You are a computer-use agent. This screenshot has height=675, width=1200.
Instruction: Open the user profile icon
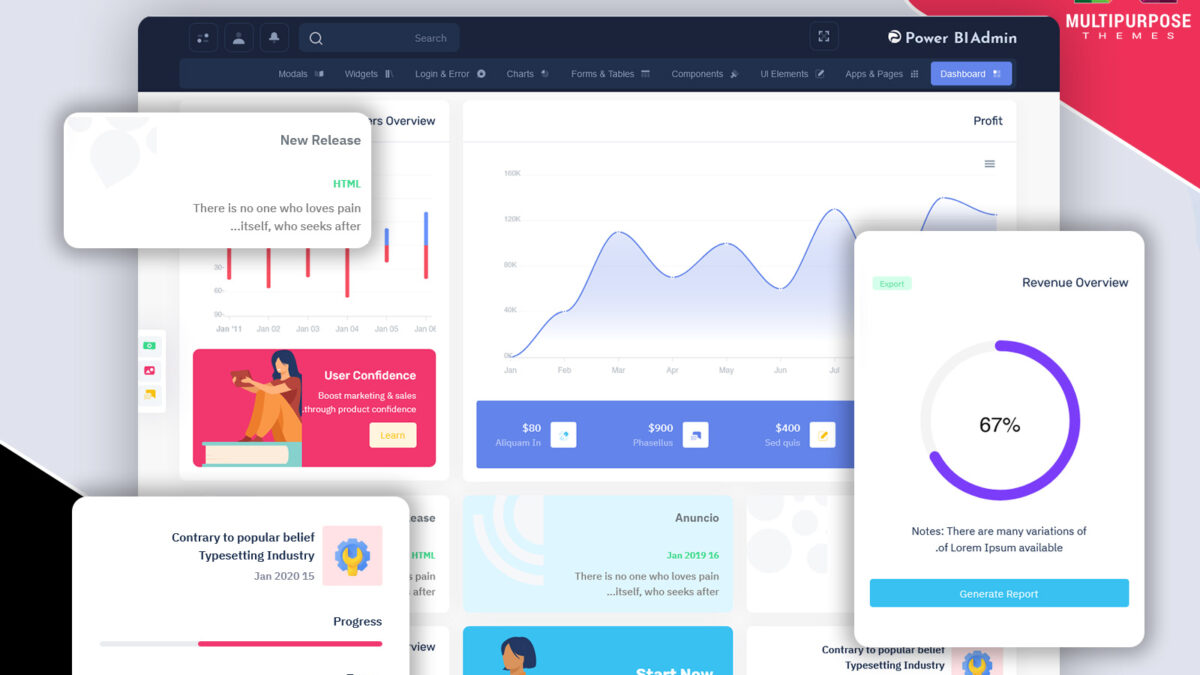(238, 38)
